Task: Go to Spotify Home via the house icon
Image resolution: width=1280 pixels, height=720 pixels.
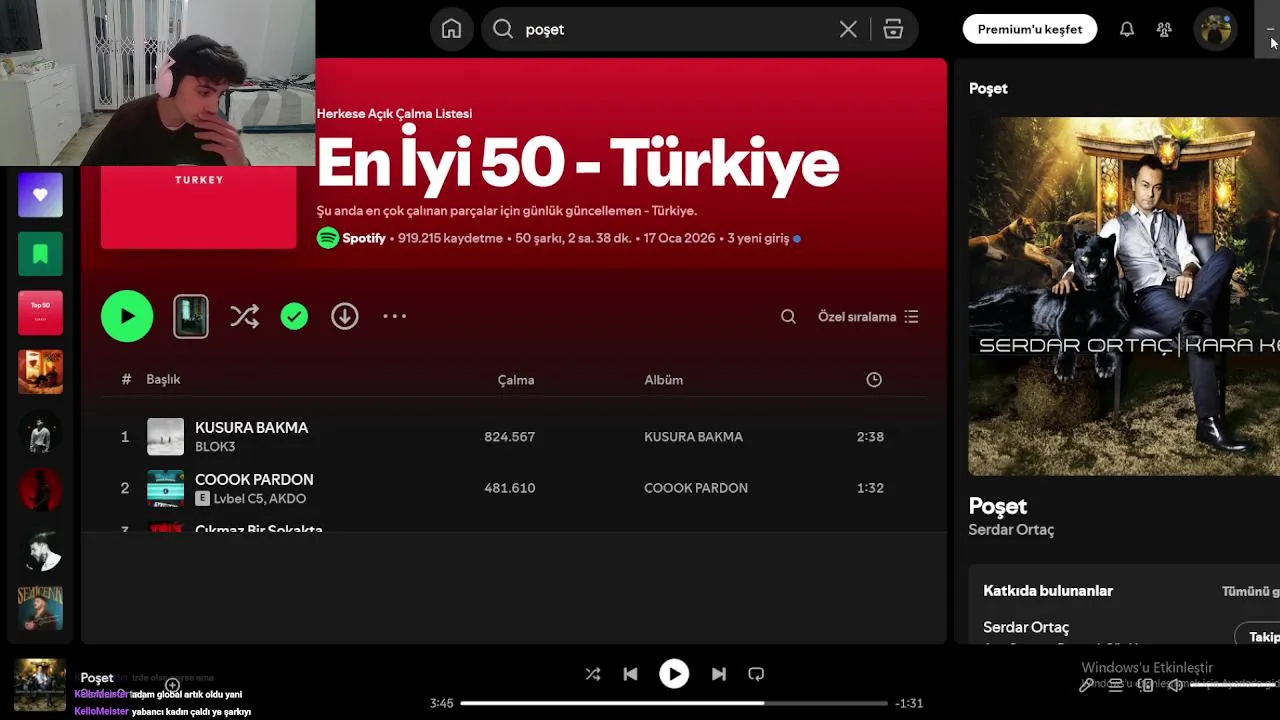Action: pos(451,29)
